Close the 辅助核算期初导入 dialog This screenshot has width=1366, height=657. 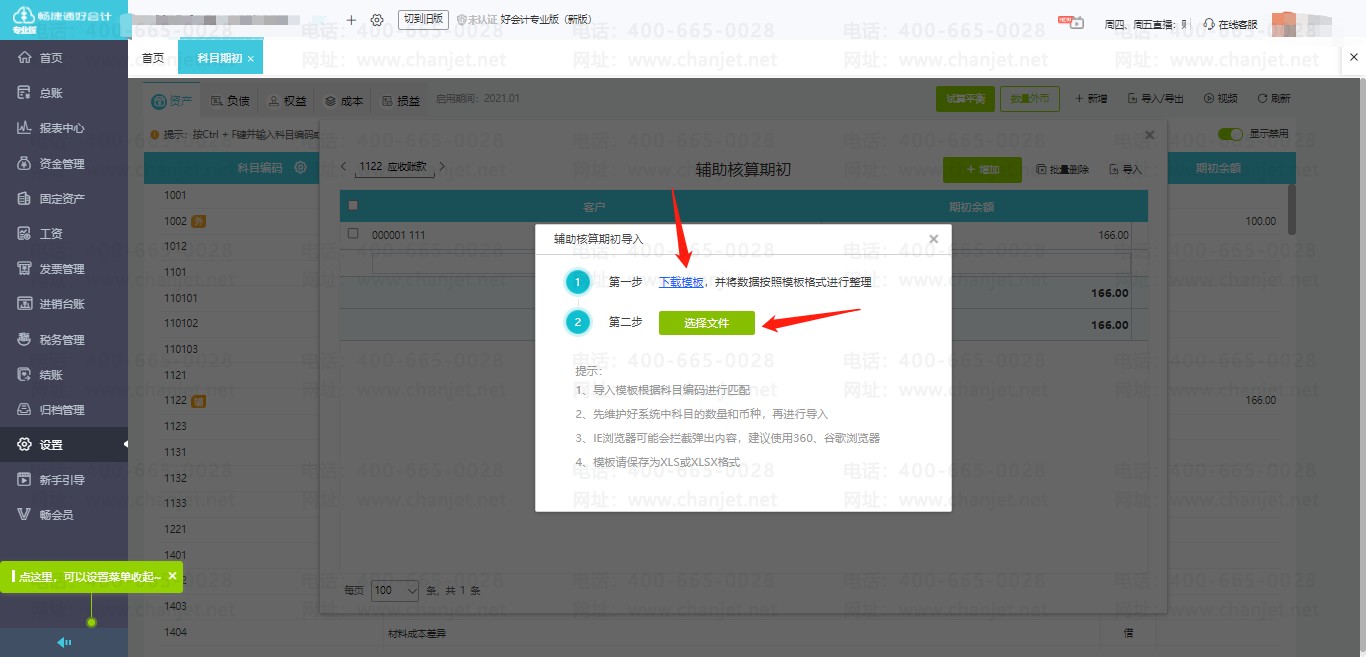(x=933, y=239)
